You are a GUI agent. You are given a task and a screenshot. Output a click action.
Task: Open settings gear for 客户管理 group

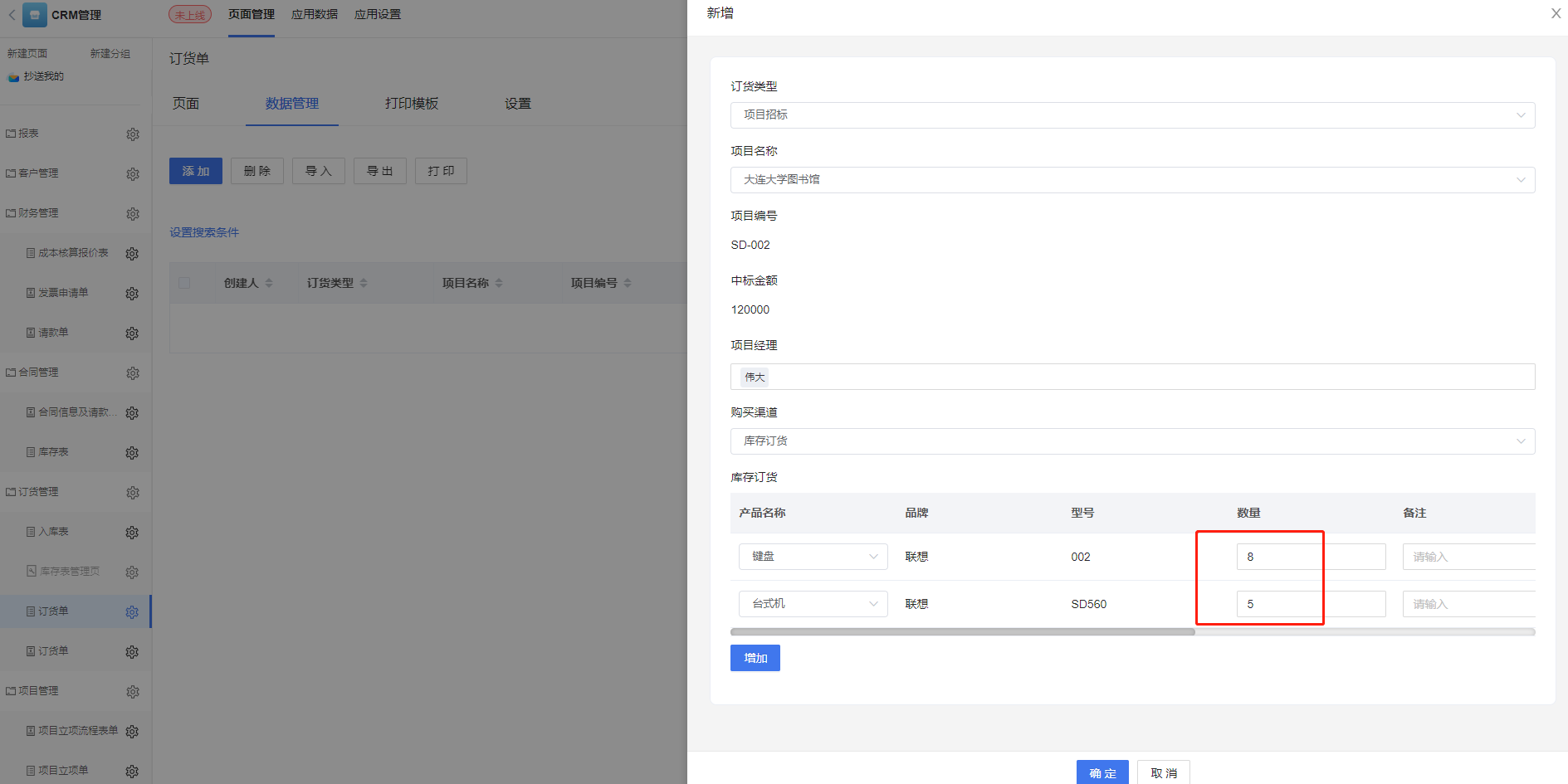click(133, 174)
